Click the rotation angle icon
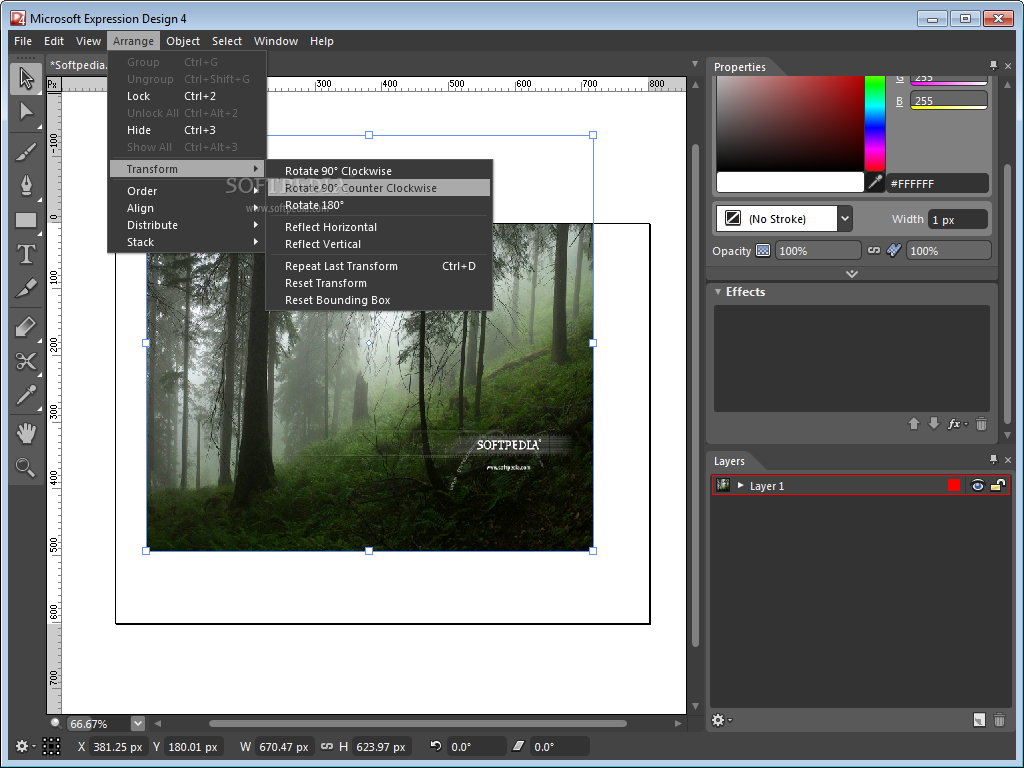Viewport: 1024px width, 768px height. pos(436,746)
